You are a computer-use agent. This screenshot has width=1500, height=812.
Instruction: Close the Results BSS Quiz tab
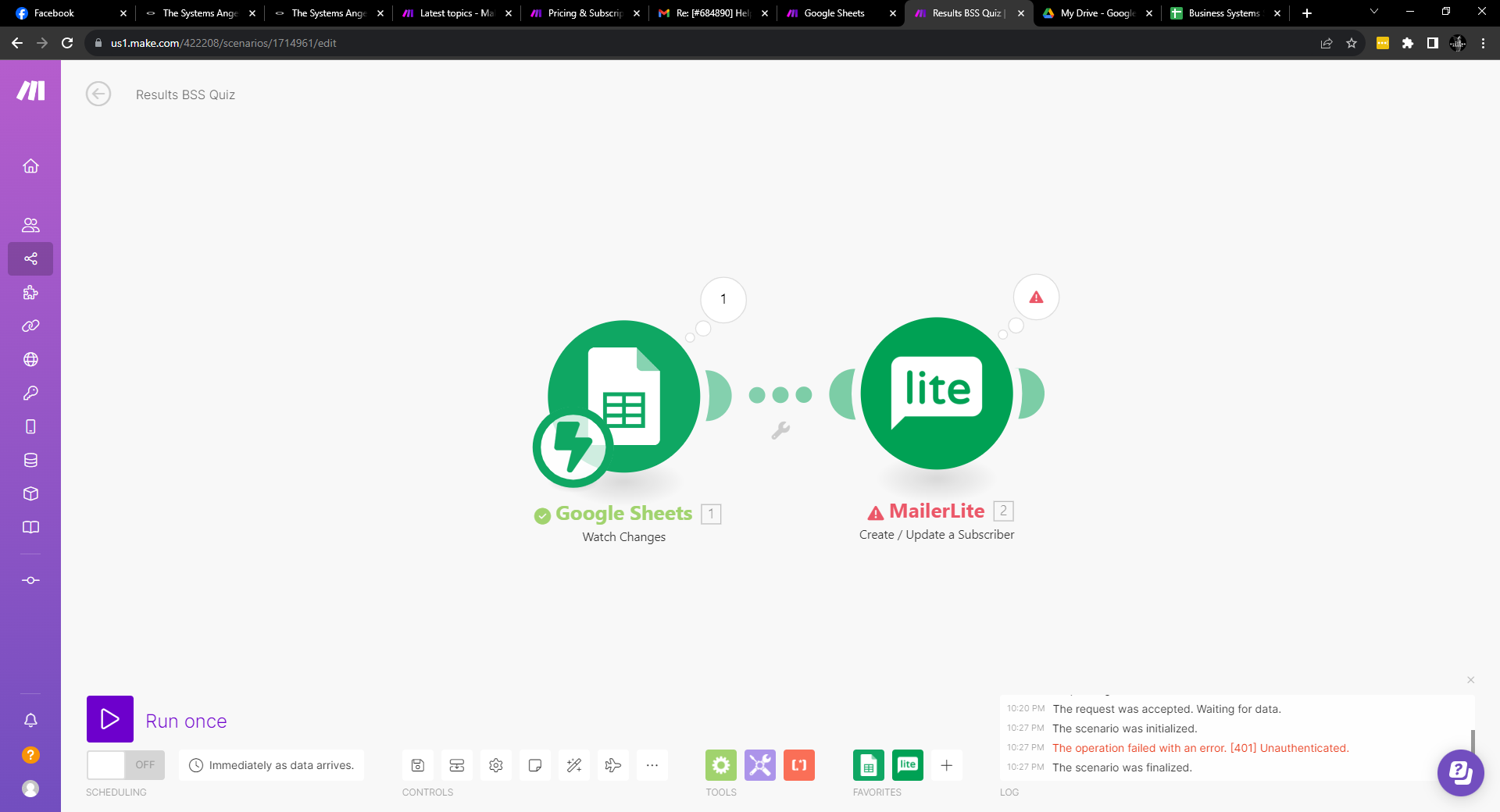tap(1020, 13)
